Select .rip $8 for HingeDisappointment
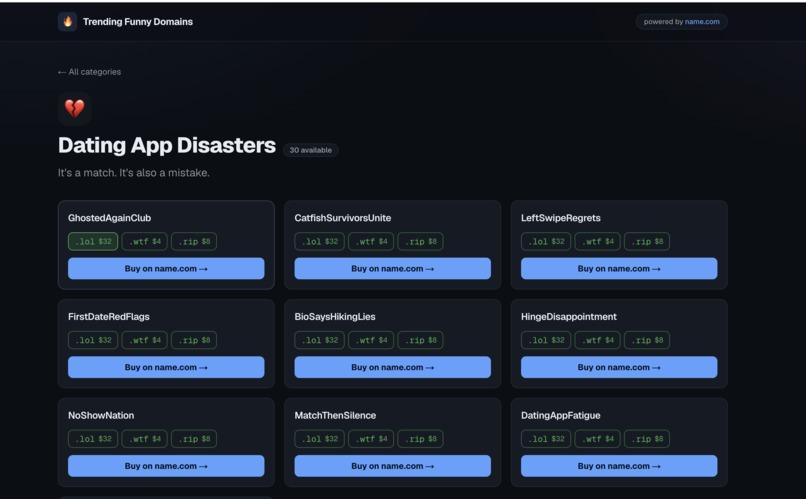The width and height of the screenshot is (806, 499). click(647, 340)
